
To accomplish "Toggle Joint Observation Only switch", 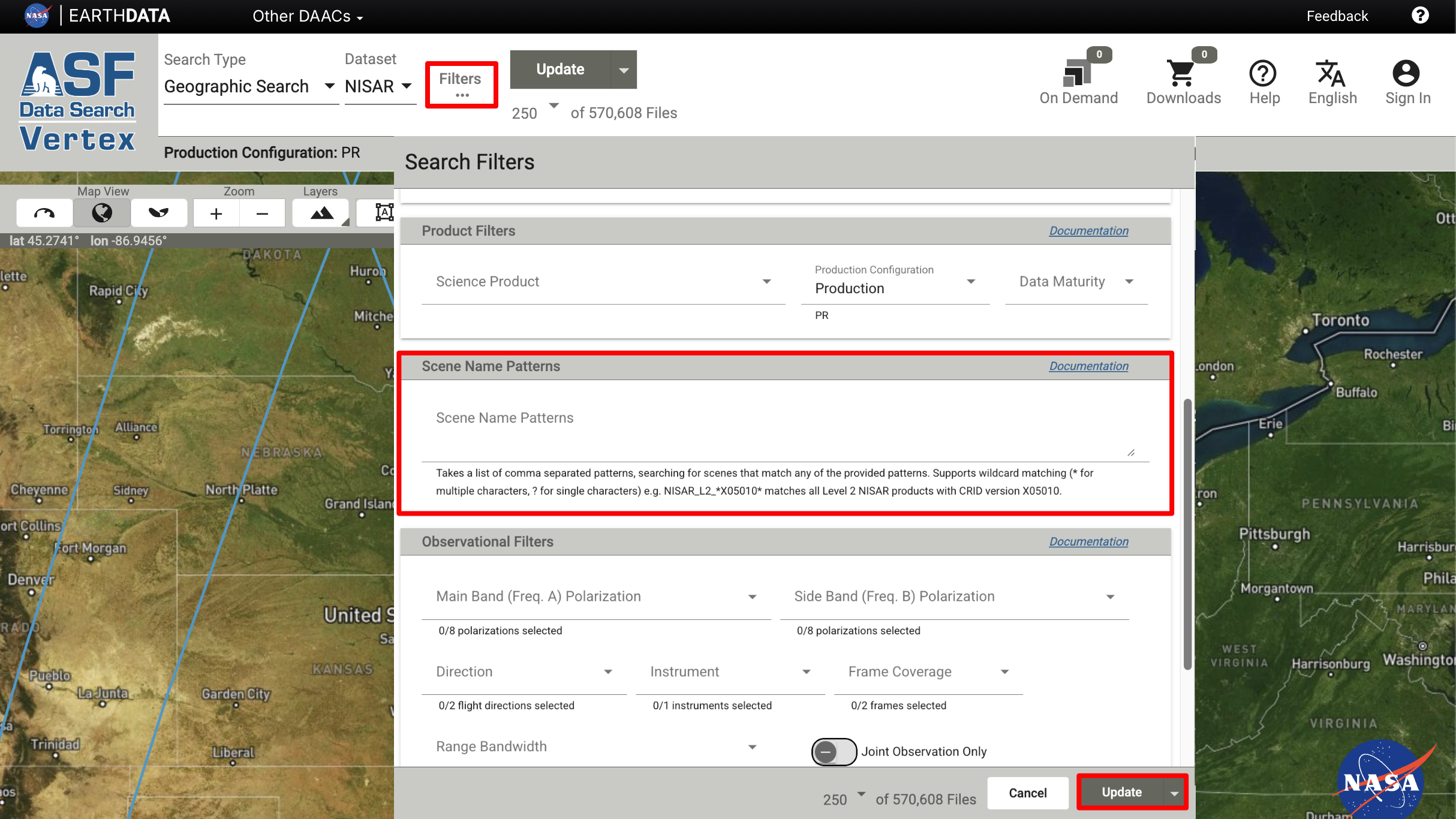I will tap(834, 751).
